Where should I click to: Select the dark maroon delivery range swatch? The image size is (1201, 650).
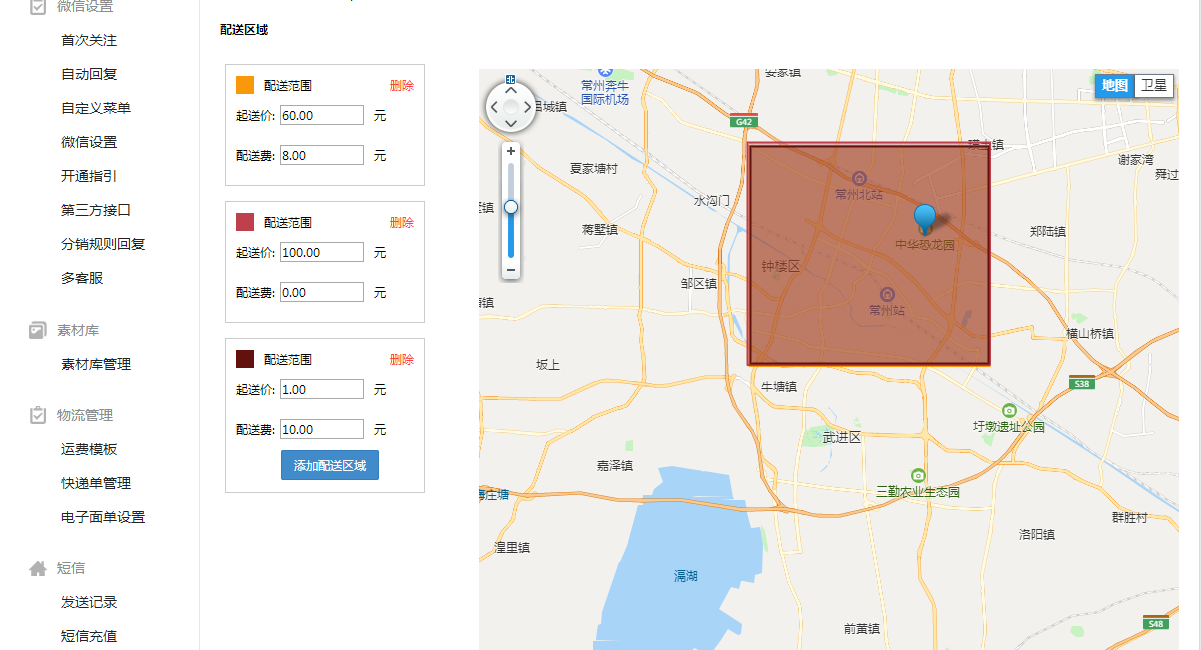point(245,360)
